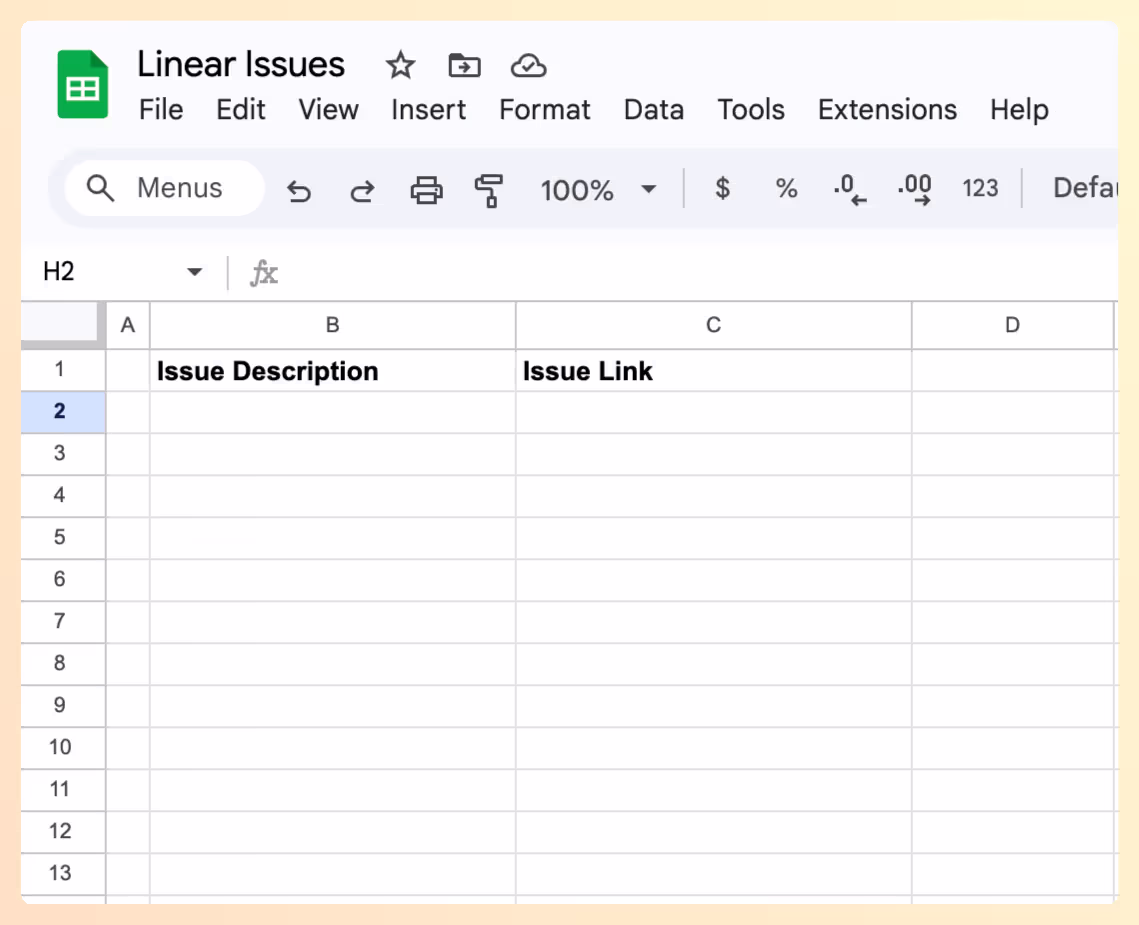Open the View menu
The image size is (1139, 925).
pyautogui.click(x=328, y=110)
